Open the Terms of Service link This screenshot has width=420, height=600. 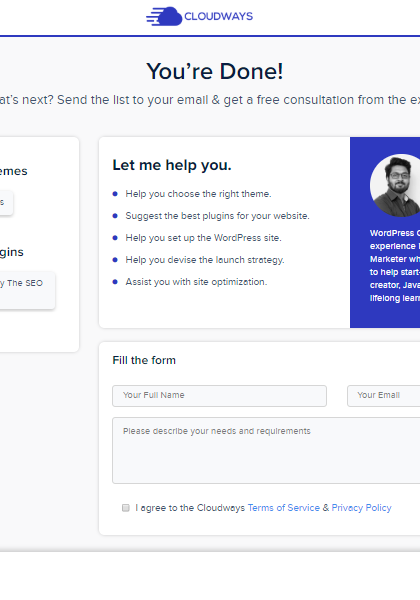(x=283, y=508)
